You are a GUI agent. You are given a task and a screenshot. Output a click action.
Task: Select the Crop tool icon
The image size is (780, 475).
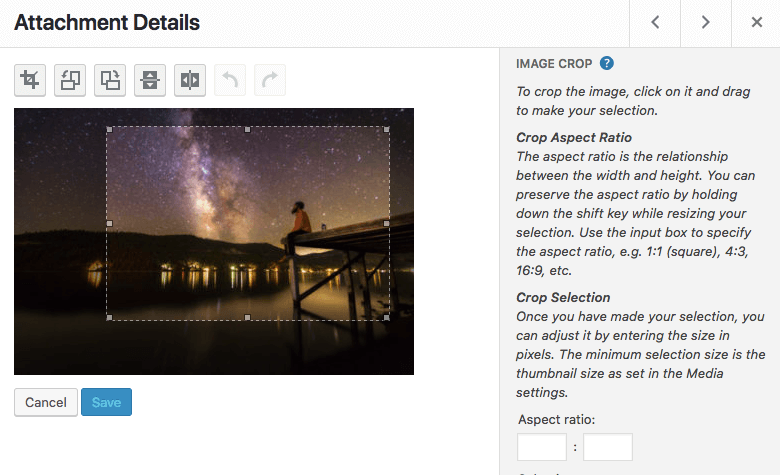coord(30,80)
